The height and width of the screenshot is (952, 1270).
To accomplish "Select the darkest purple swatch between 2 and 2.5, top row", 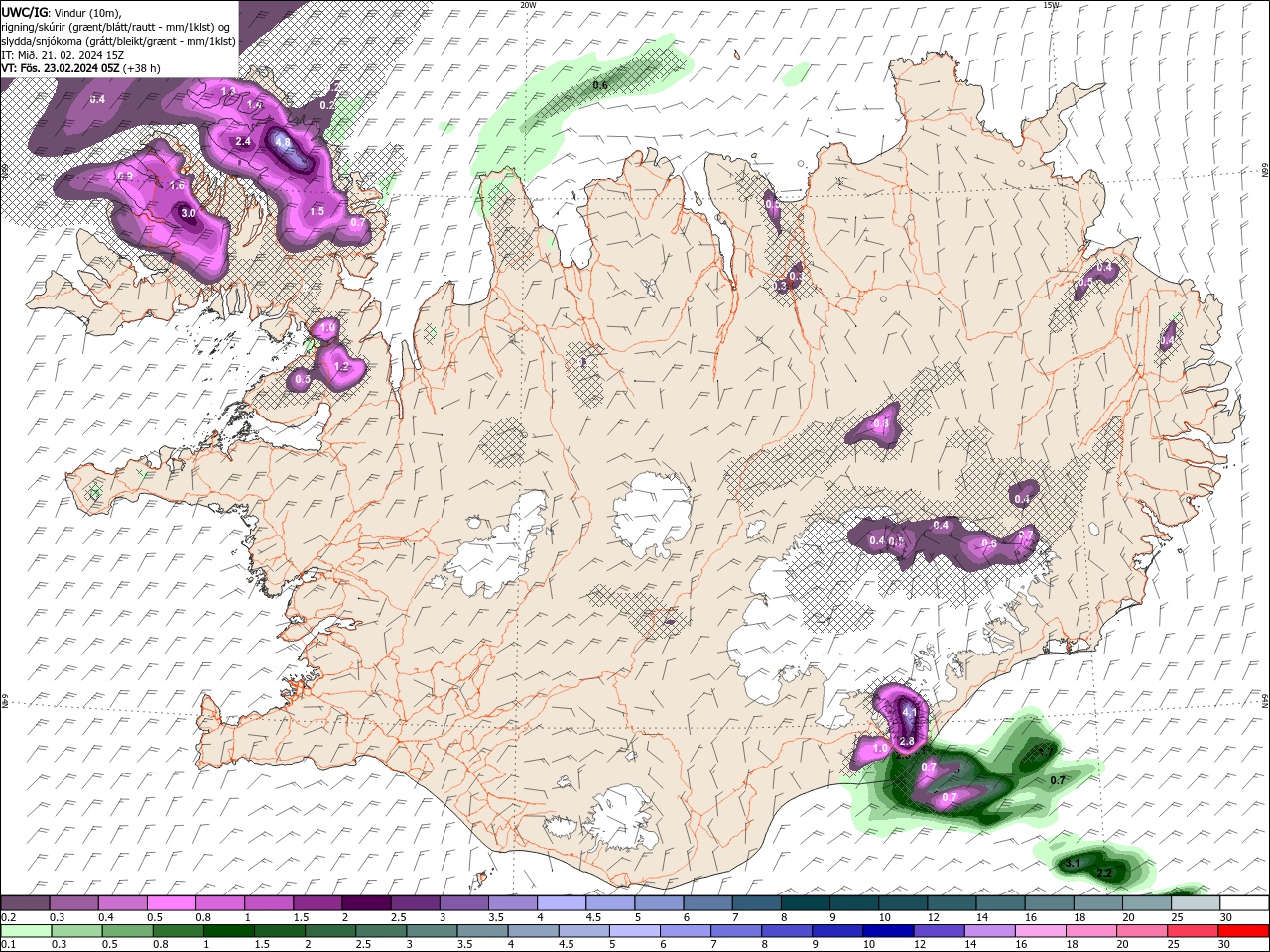I will click(x=366, y=903).
